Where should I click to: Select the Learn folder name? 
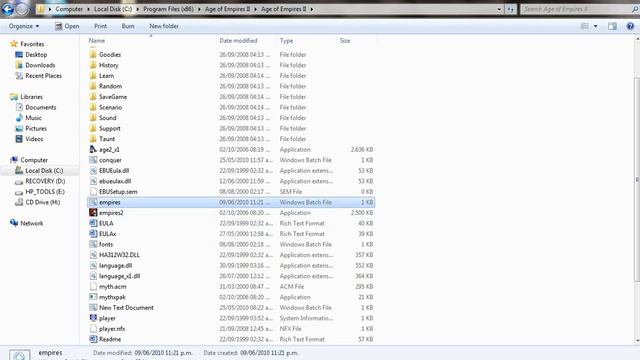click(107, 76)
